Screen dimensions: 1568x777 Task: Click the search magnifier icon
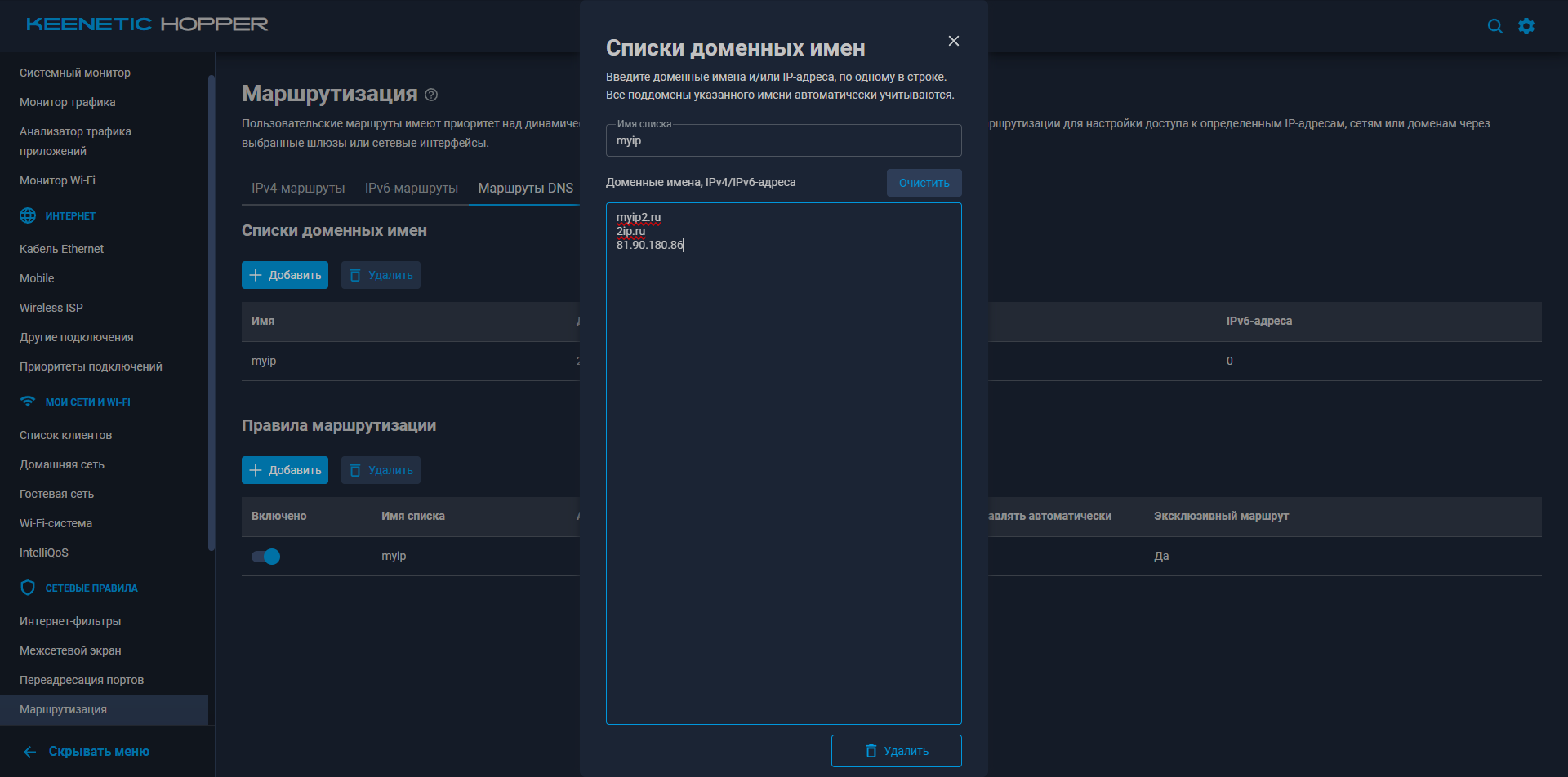1494,26
